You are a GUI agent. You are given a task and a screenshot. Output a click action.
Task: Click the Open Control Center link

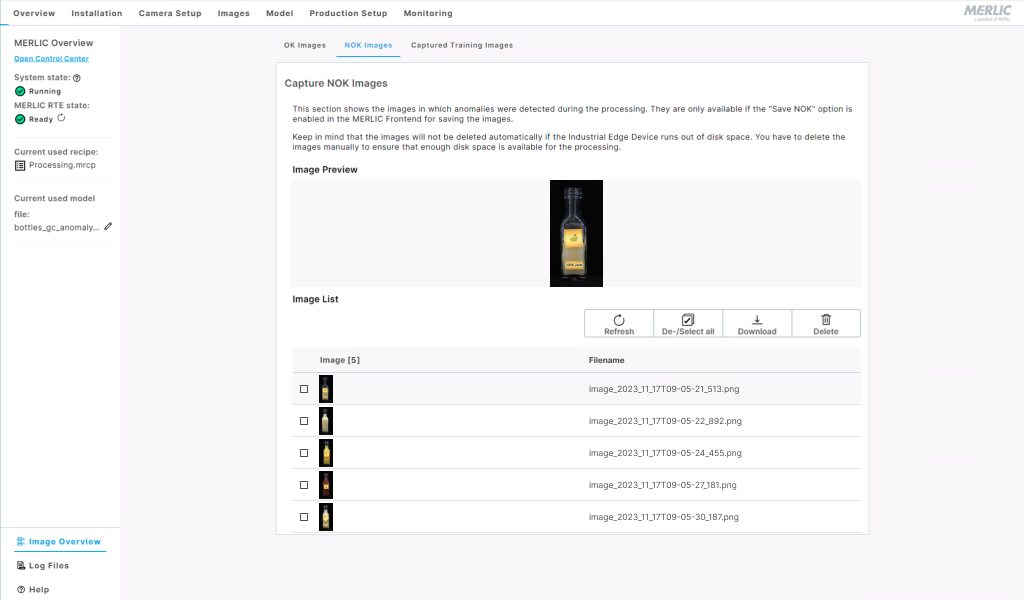click(51, 59)
